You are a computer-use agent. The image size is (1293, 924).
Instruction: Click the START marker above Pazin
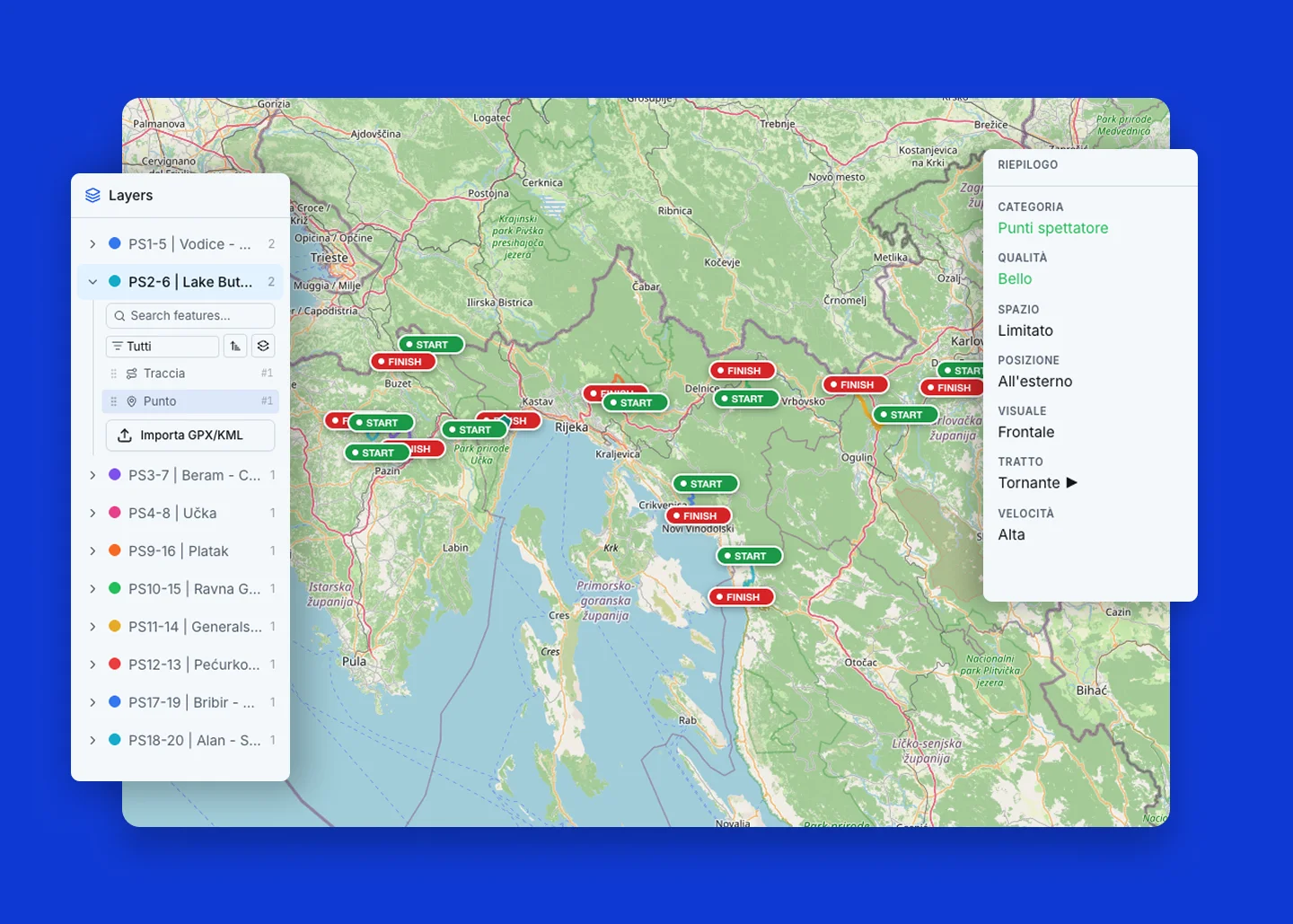pyautogui.click(x=377, y=453)
